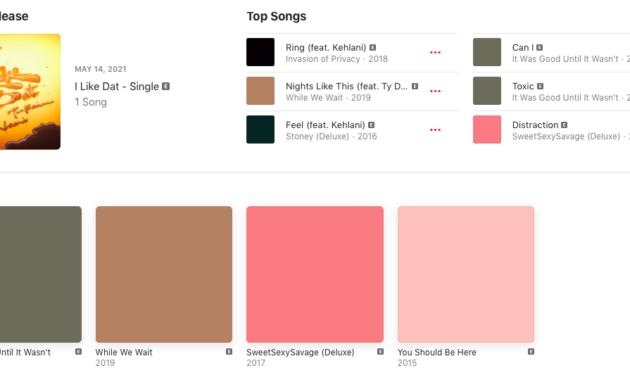This screenshot has width=630, height=380.
Task: Click While We Wait album title text
Action: click(124, 352)
